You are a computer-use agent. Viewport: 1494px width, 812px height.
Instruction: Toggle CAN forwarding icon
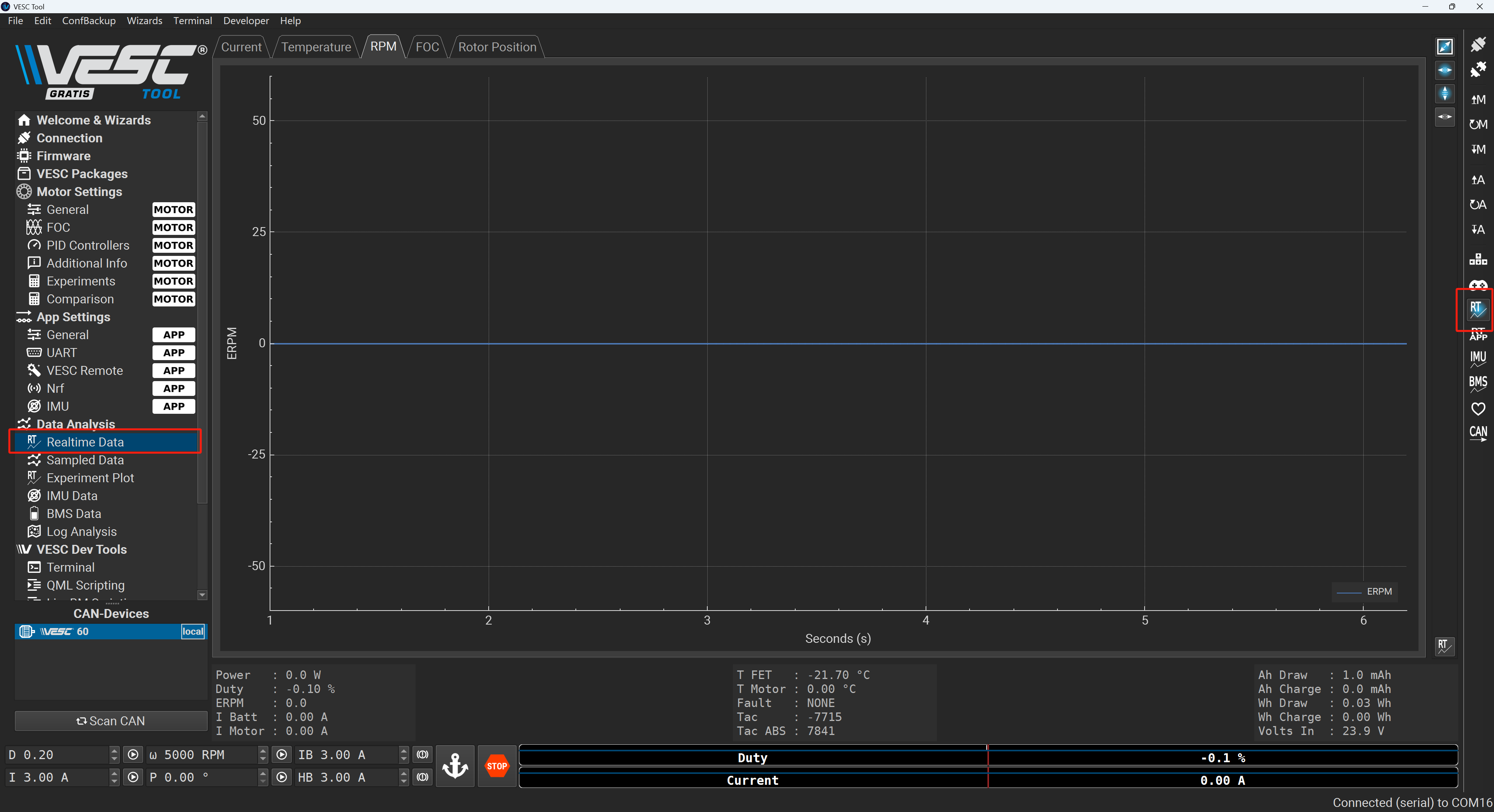coord(1478,434)
